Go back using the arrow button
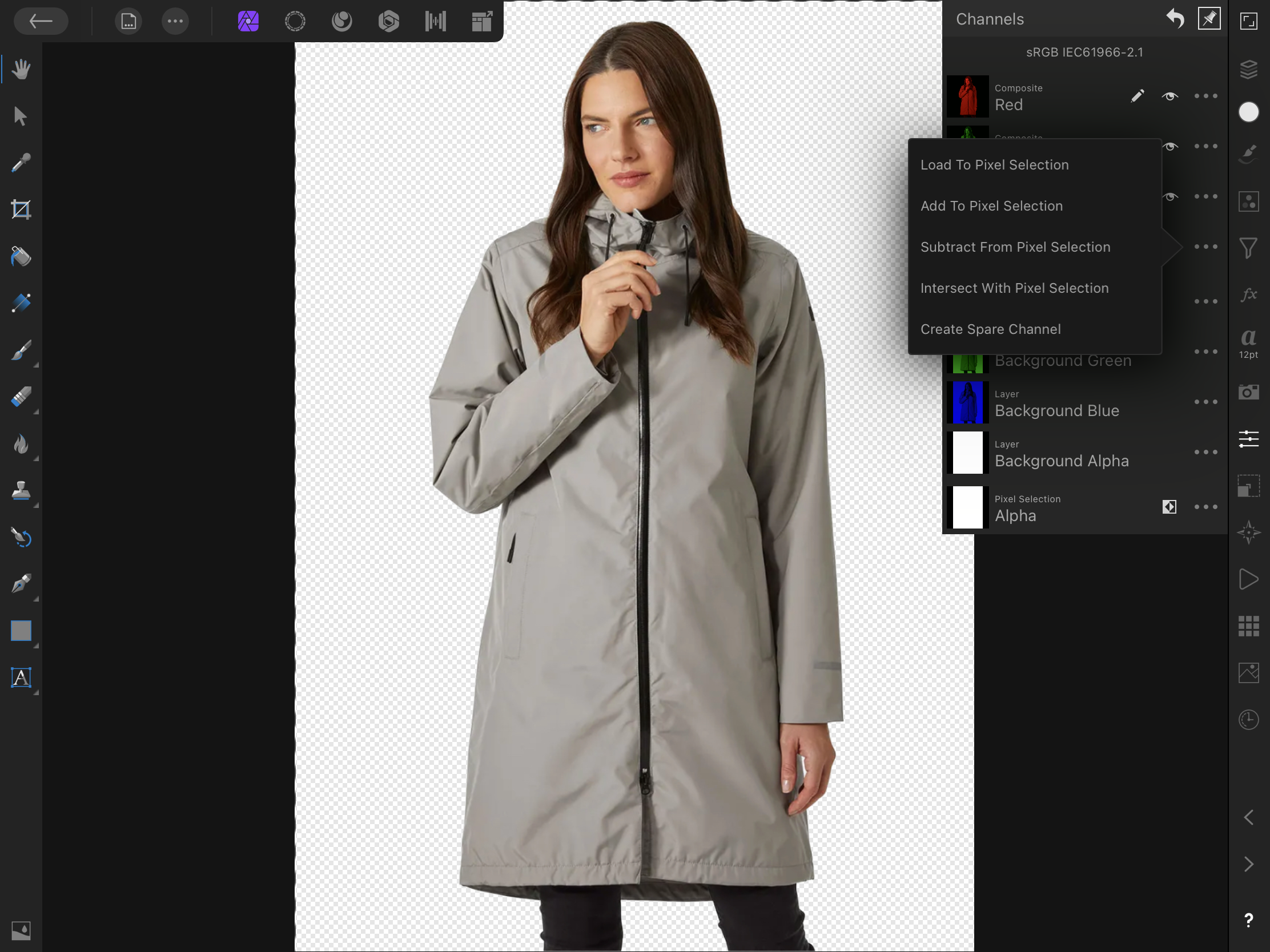 tap(41, 21)
